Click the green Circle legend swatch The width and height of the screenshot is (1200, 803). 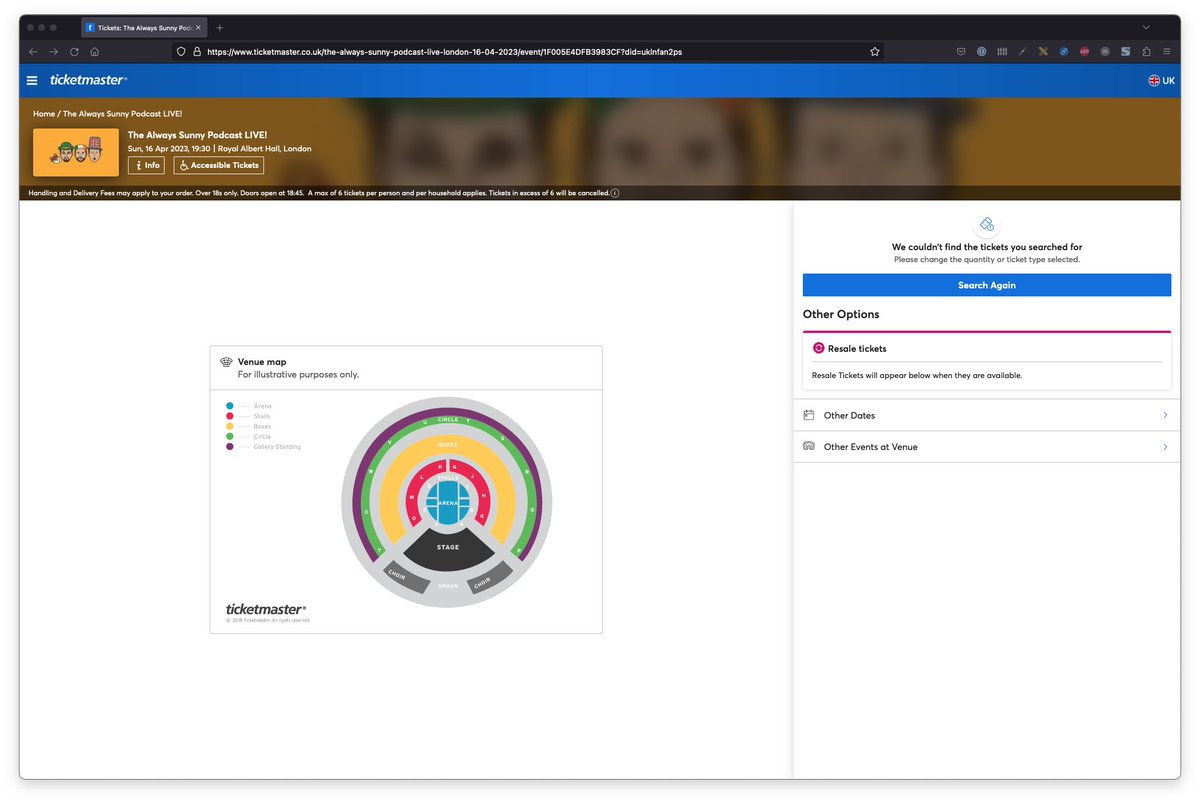(230, 436)
